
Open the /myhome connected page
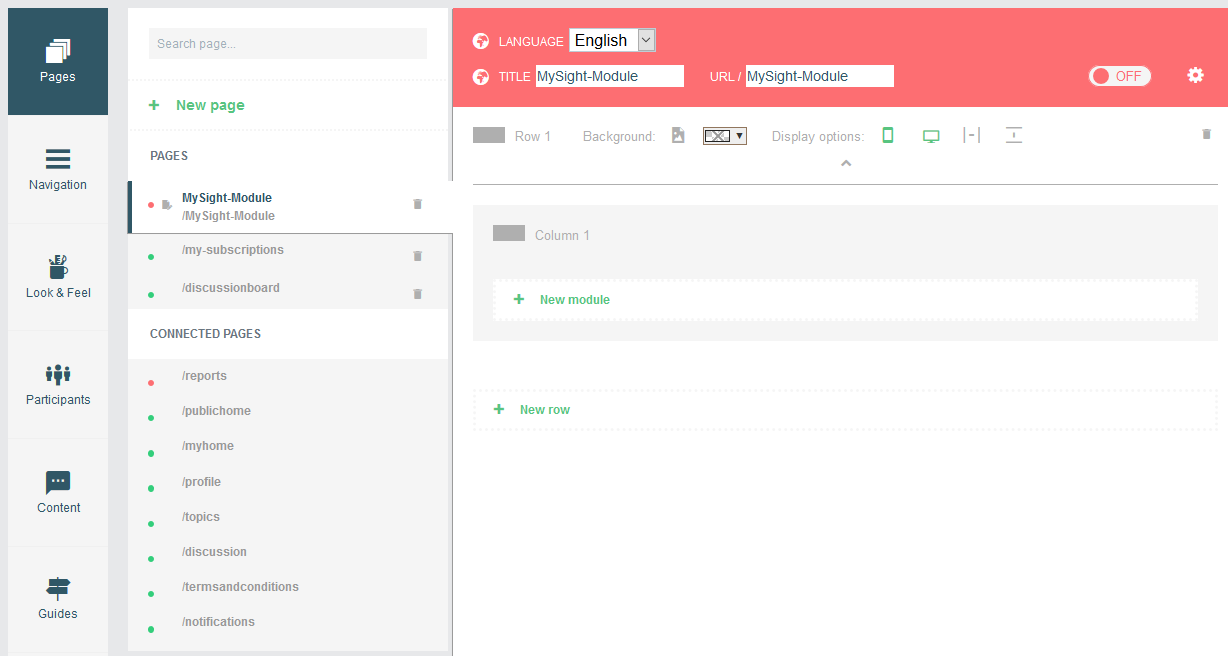click(208, 446)
